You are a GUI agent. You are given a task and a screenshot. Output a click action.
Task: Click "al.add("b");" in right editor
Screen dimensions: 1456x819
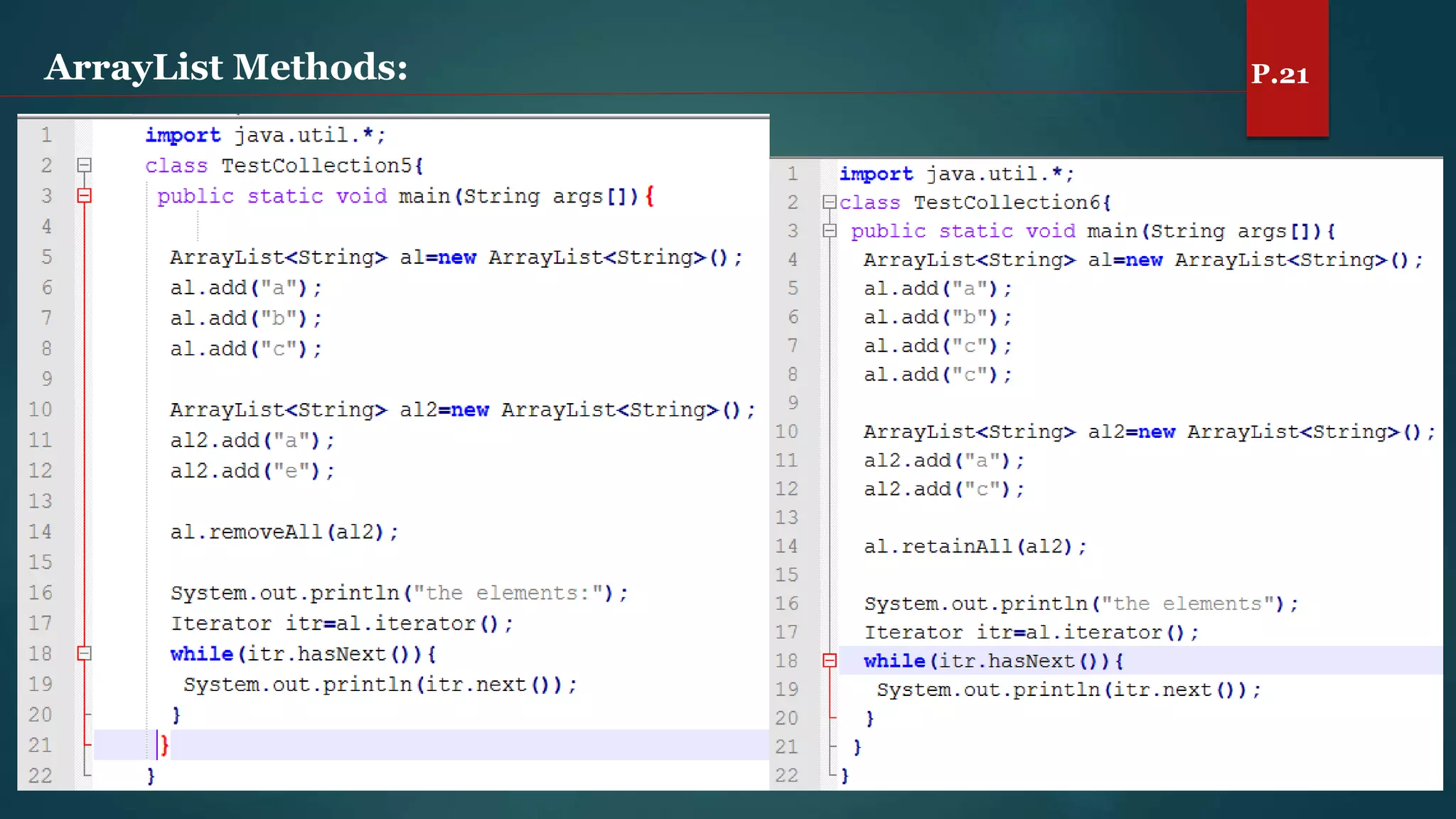938,317
